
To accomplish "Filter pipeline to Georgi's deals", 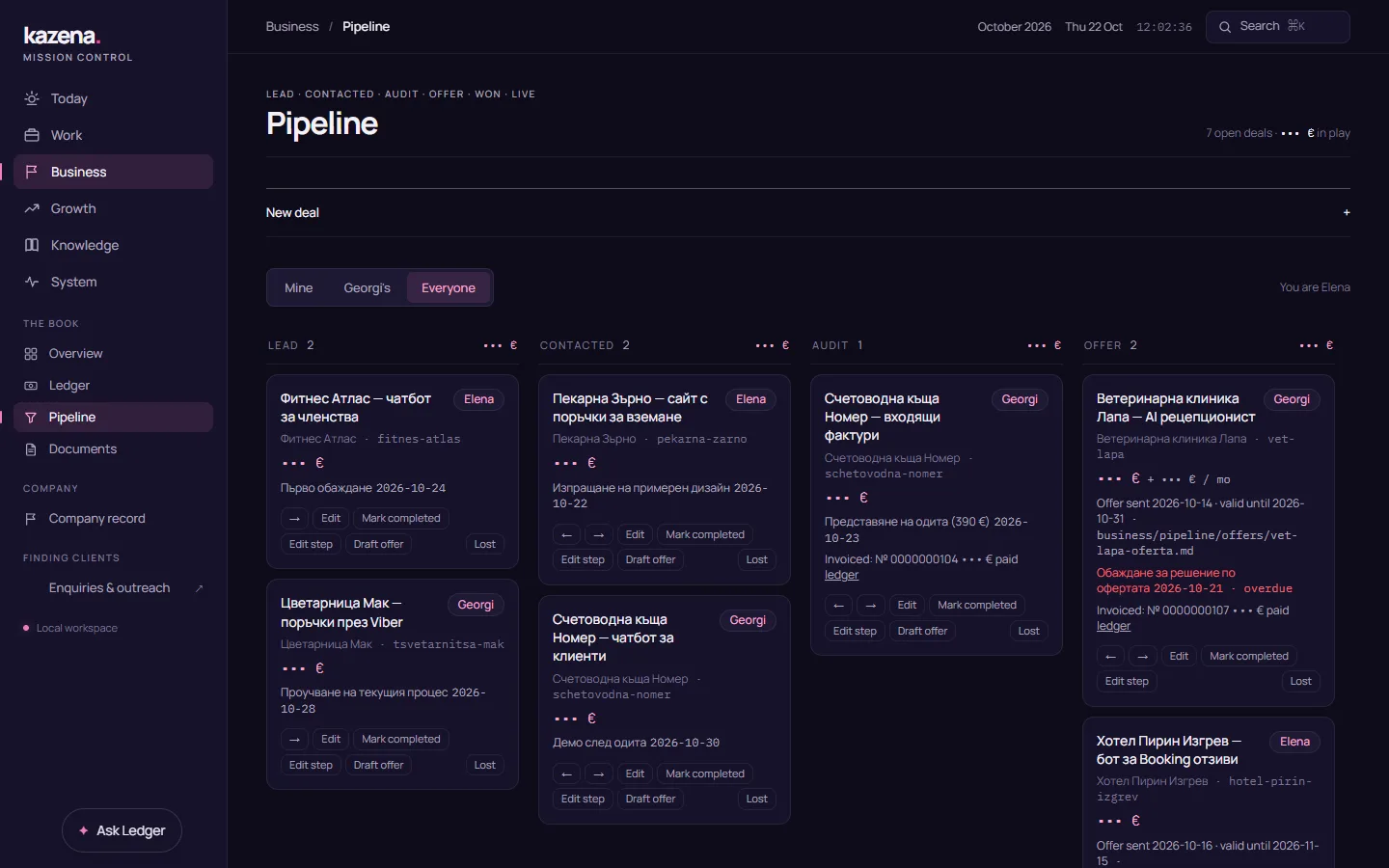I will (x=367, y=288).
